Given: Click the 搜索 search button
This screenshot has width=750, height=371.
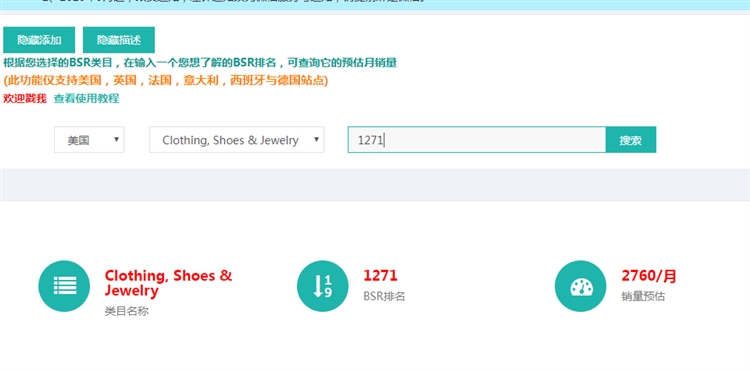Looking at the screenshot, I should coord(631,140).
